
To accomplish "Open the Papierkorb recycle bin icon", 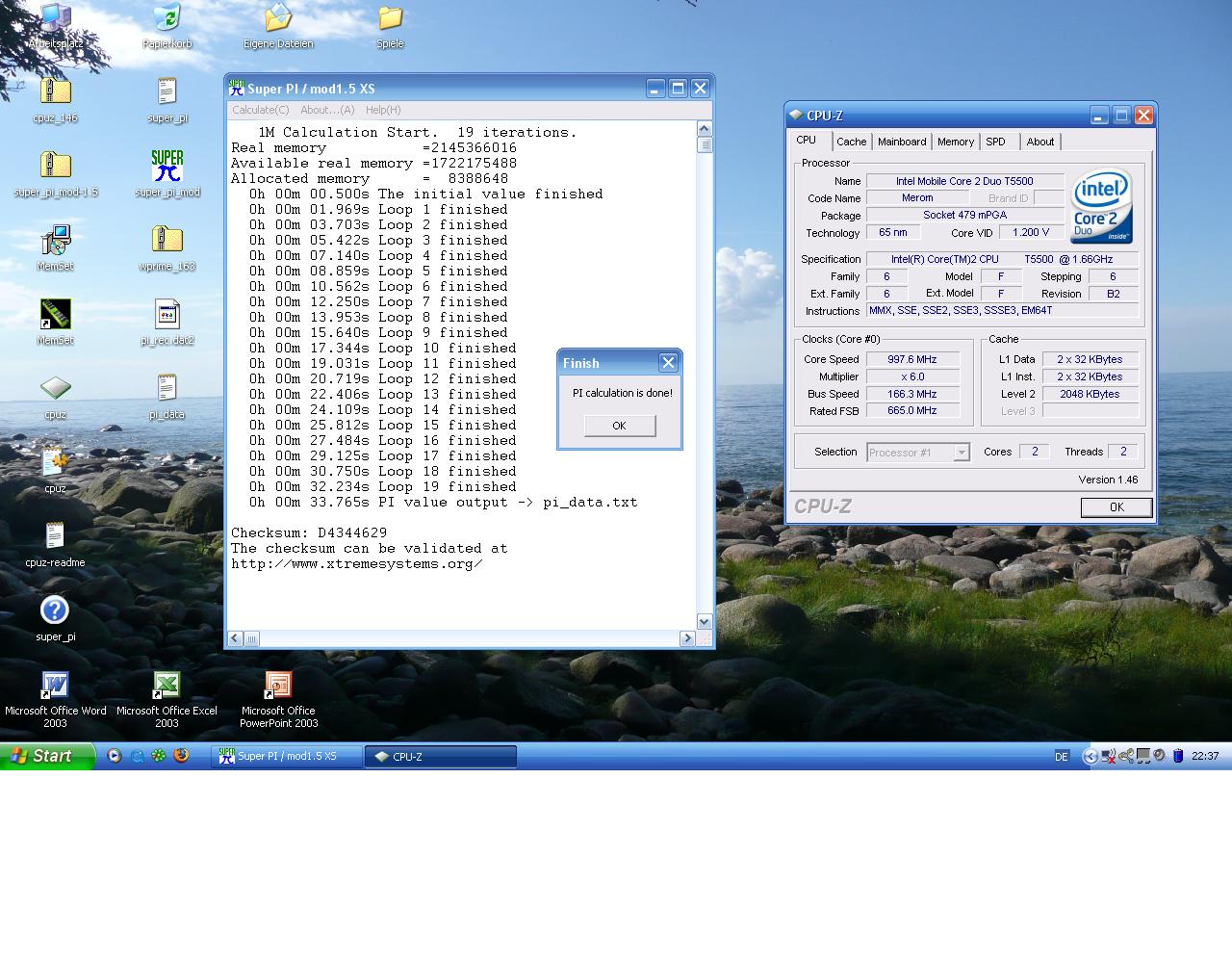I will pos(167,19).
